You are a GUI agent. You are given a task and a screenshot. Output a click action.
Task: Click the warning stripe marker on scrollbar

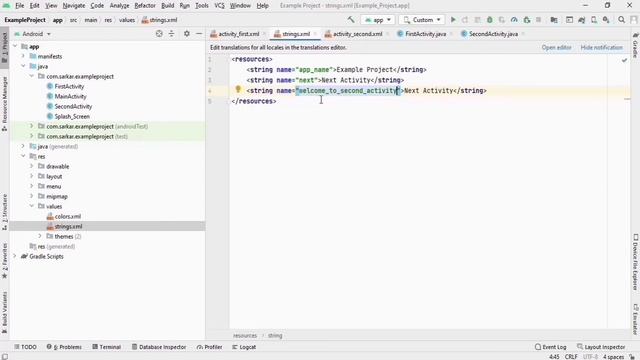tap(627, 99)
